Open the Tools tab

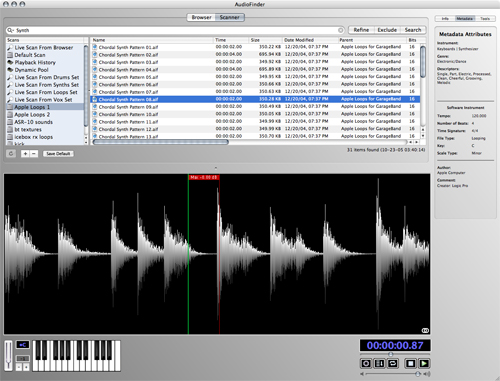point(485,19)
